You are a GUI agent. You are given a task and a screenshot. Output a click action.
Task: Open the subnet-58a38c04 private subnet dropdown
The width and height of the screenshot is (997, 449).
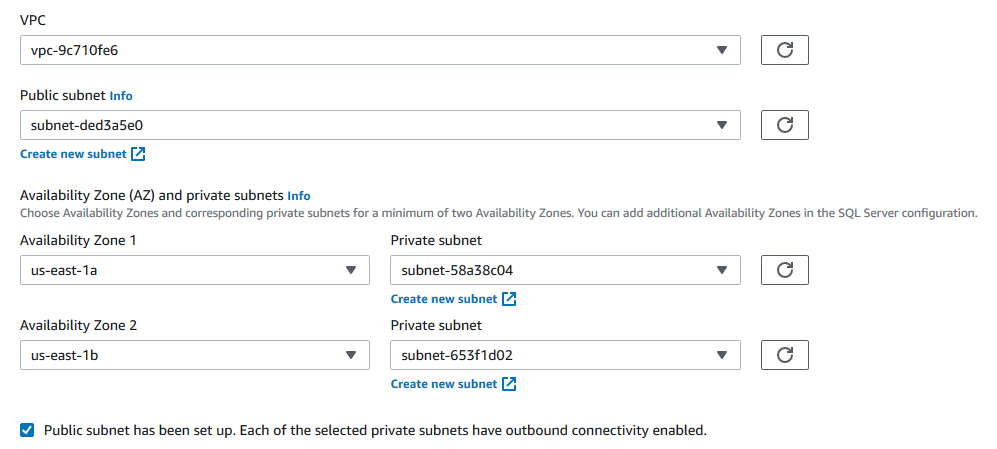coord(564,270)
